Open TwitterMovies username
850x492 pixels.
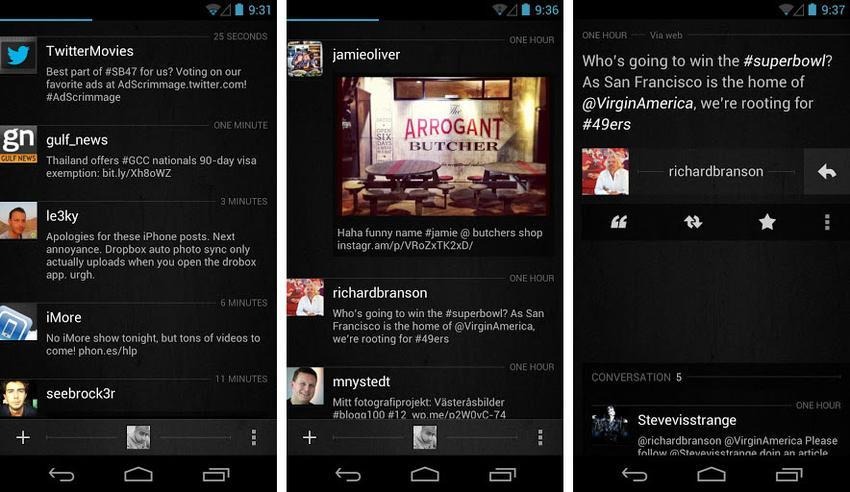(x=89, y=51)
